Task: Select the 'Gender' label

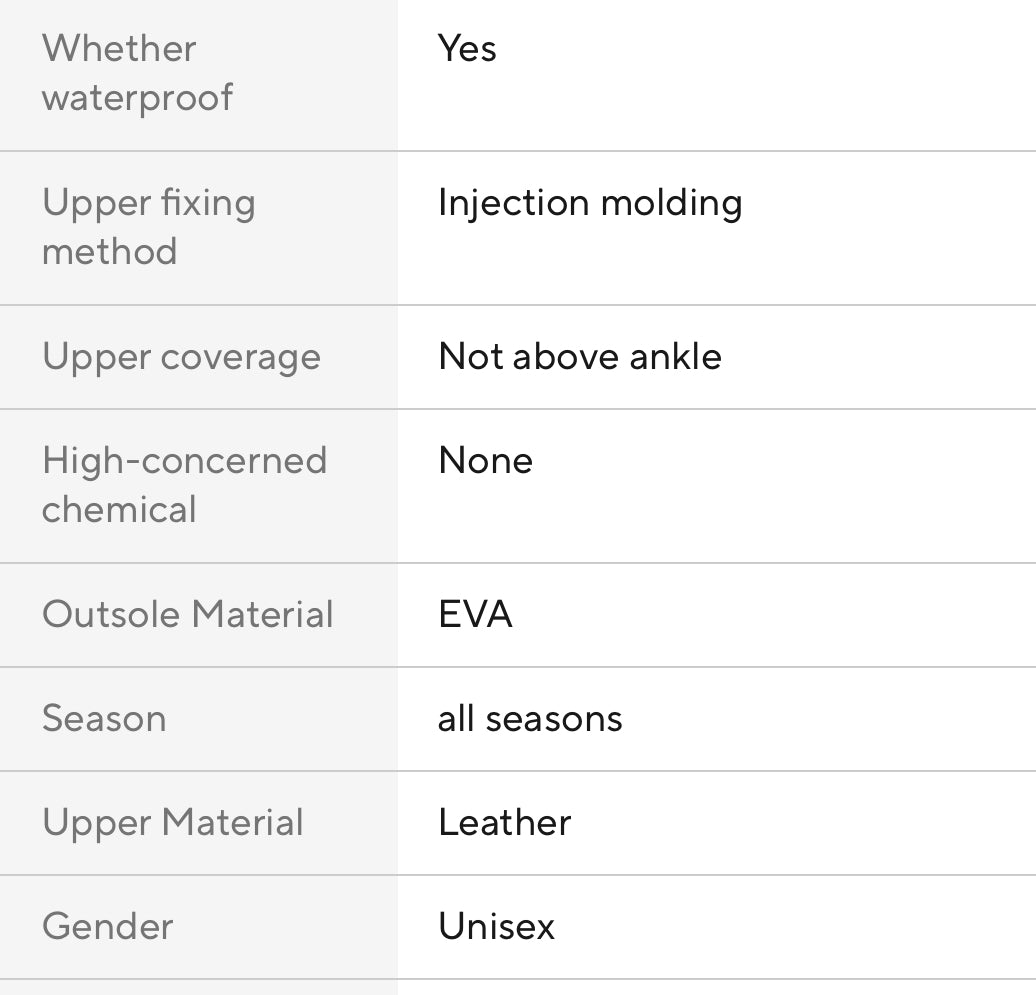Action: click(108, 926)
